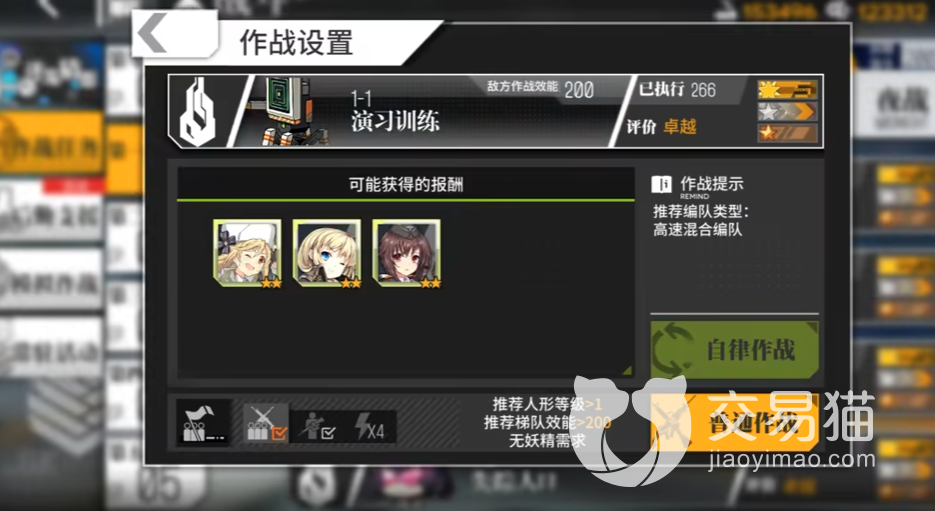Go back using the arrow beside 作战设置
Screen dimensions: 935x511
(x=153, y=33)
